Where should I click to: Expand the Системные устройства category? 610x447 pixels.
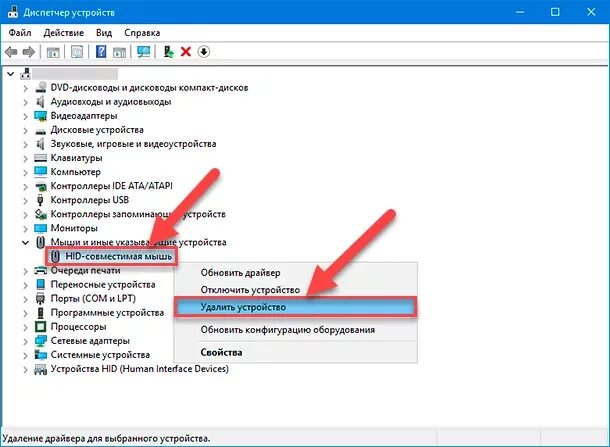(25, 355)
